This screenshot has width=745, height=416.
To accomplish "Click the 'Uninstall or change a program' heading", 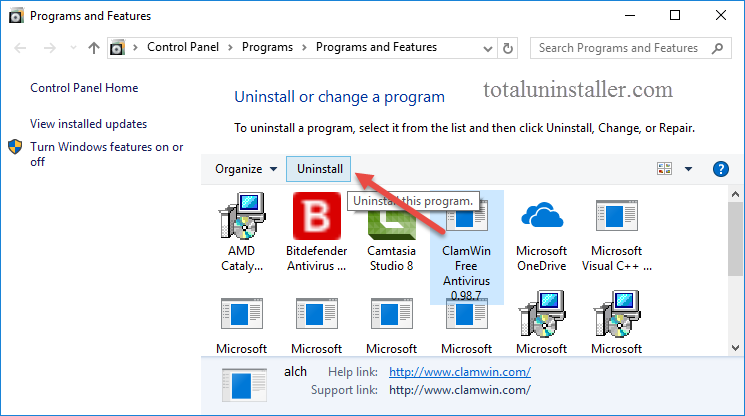I will pyautogui.click(x=339, y=97).
